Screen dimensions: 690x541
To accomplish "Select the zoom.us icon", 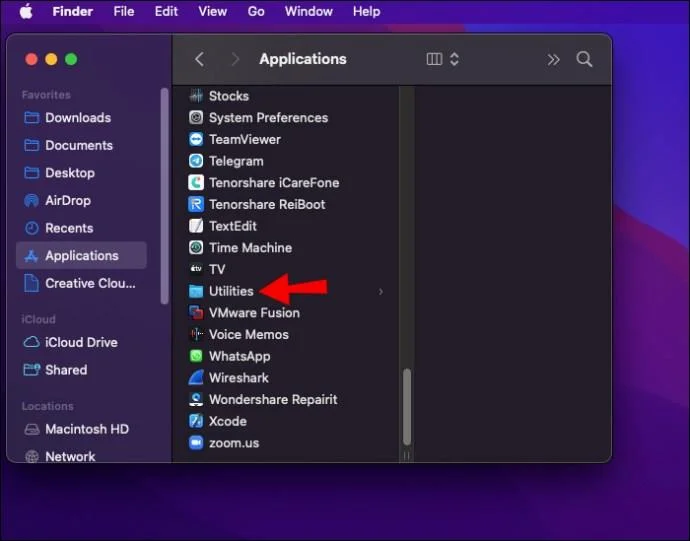I will (x=196, y=442).
